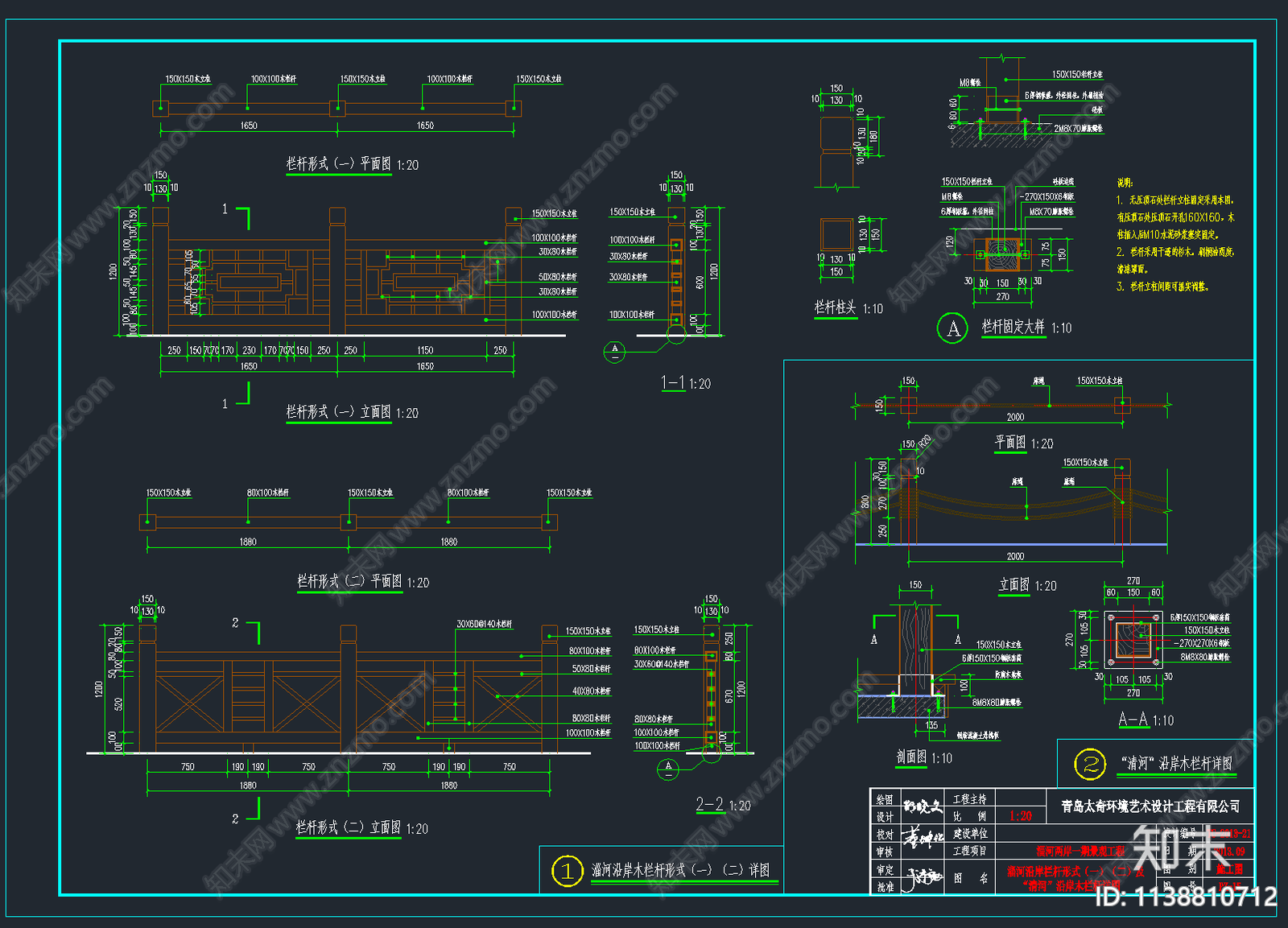
Task: Click the circled A callout below section 2-2
Action: (x=668, y=770)
